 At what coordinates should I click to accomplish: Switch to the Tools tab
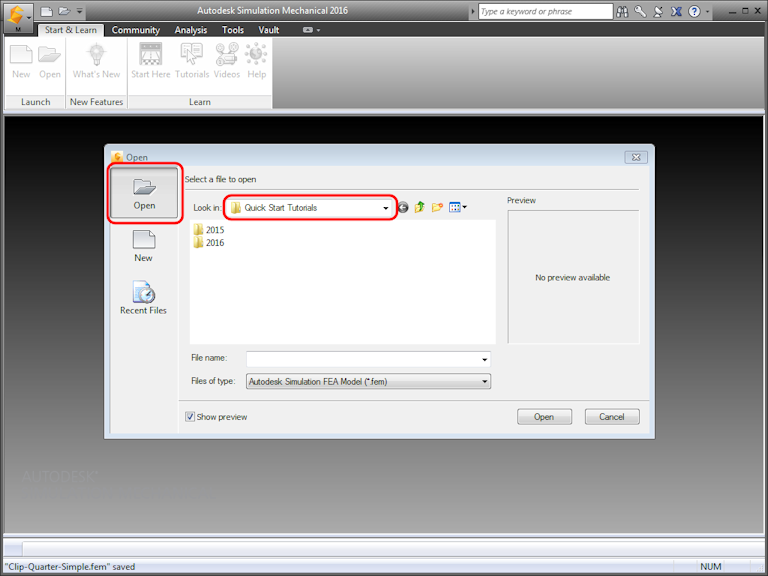pos(233,30)
